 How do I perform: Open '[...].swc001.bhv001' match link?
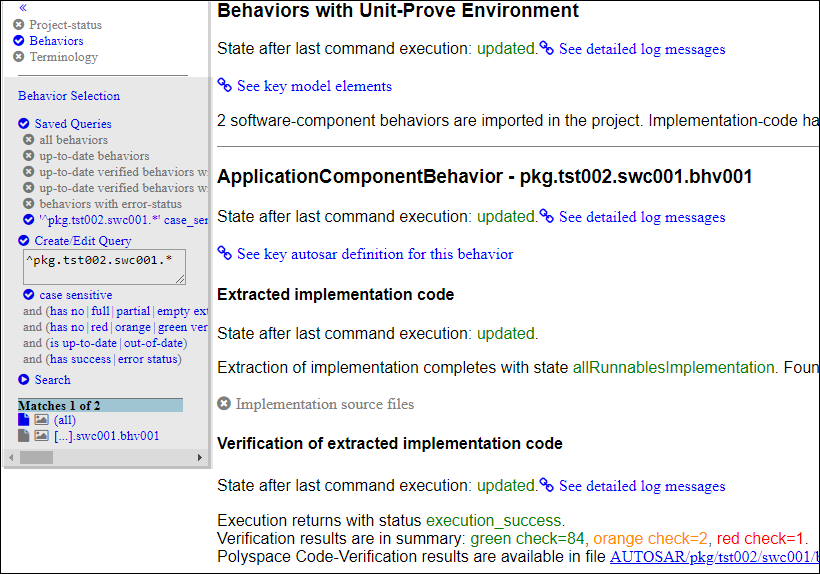[106, 436]
